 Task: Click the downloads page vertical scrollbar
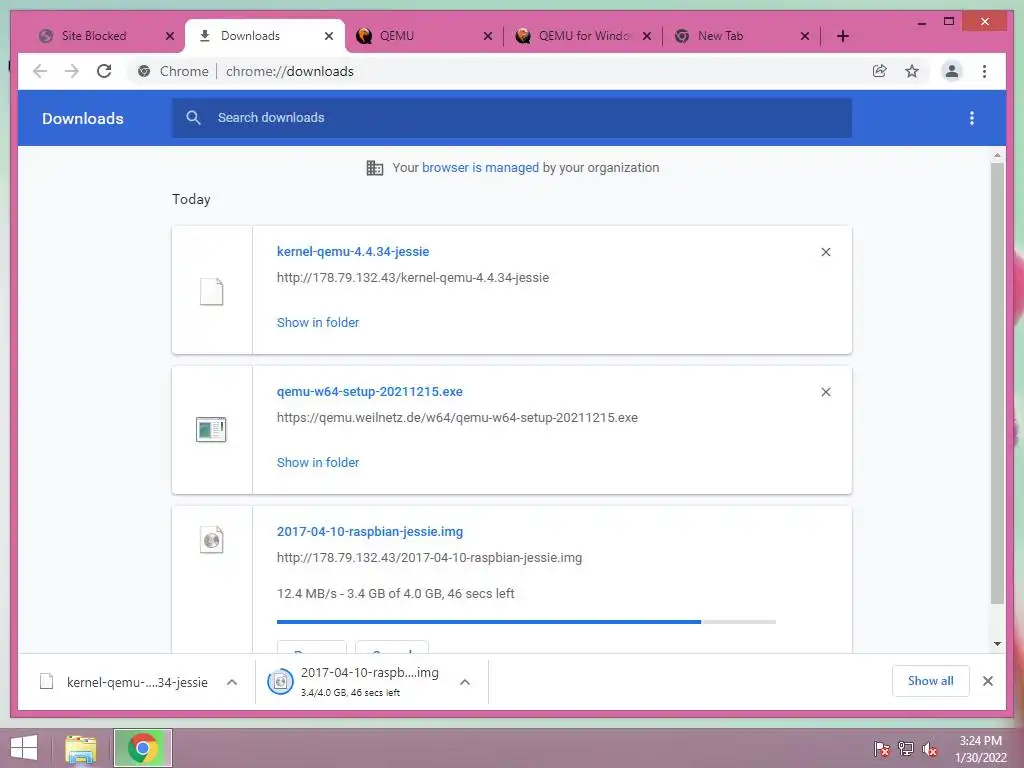point(997,383)
